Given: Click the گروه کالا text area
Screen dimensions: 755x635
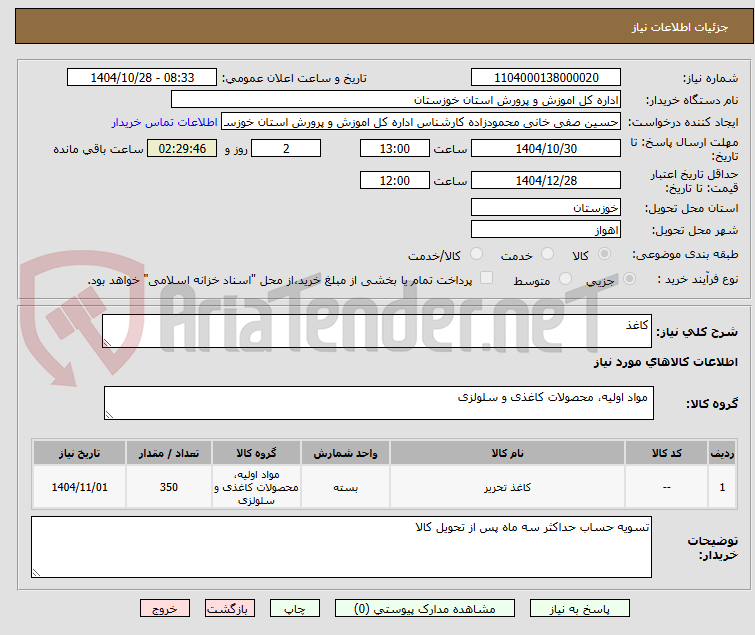Looking at the screenshot, I should click(378, 403).
